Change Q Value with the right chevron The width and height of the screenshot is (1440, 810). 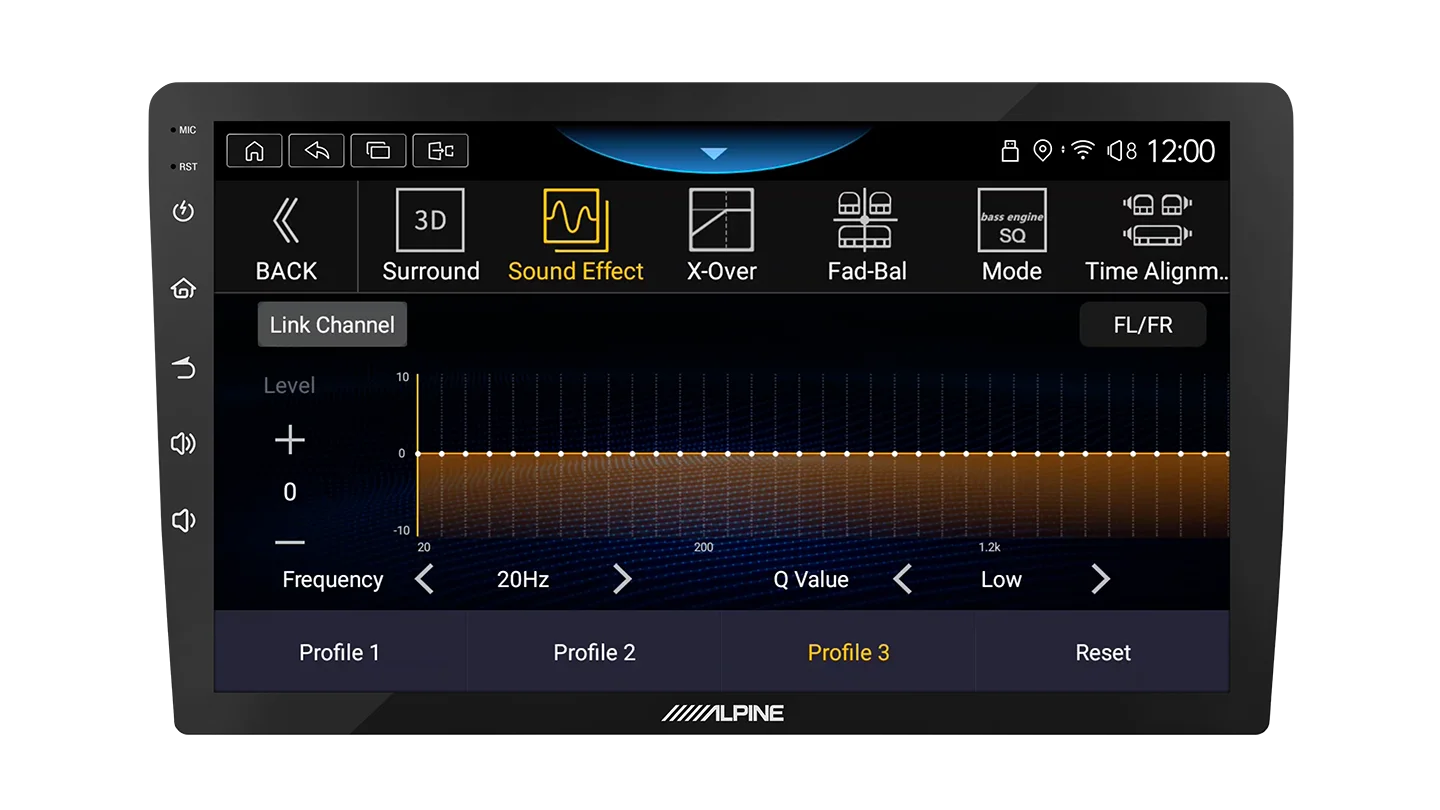(1099, 579)
